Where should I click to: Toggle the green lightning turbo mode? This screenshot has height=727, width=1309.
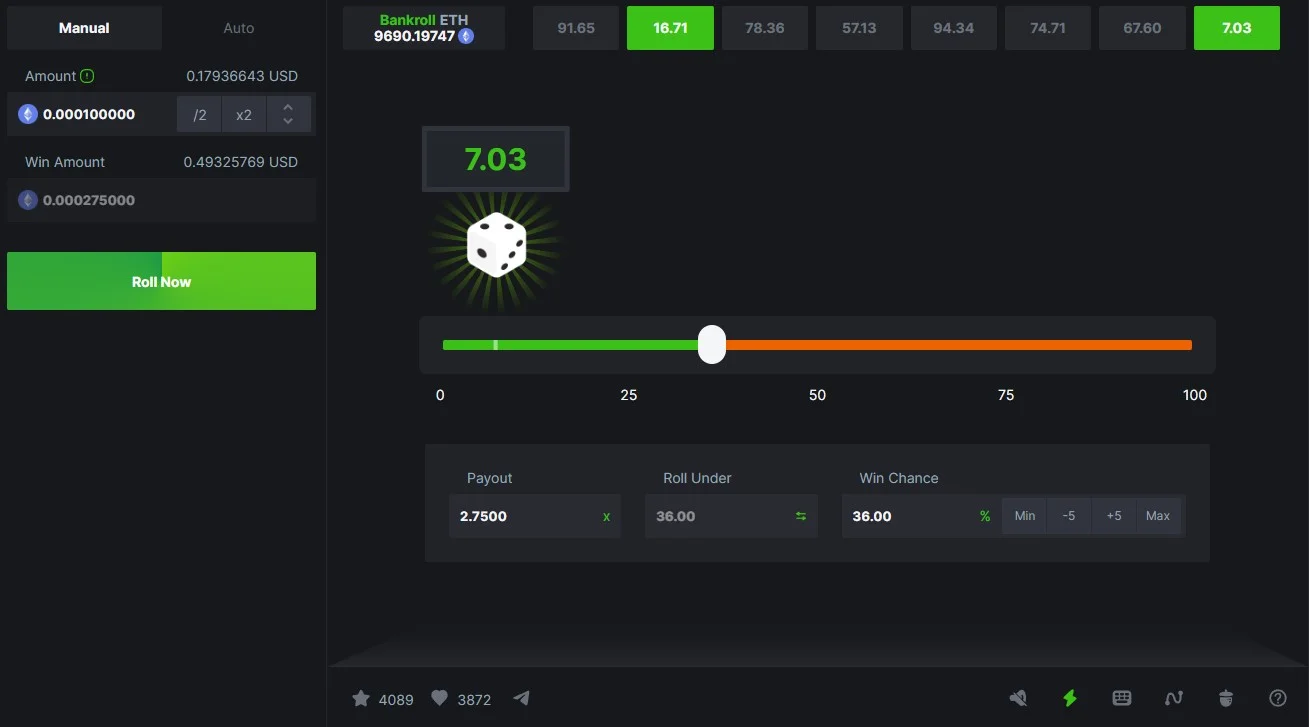pos(1070,698)
